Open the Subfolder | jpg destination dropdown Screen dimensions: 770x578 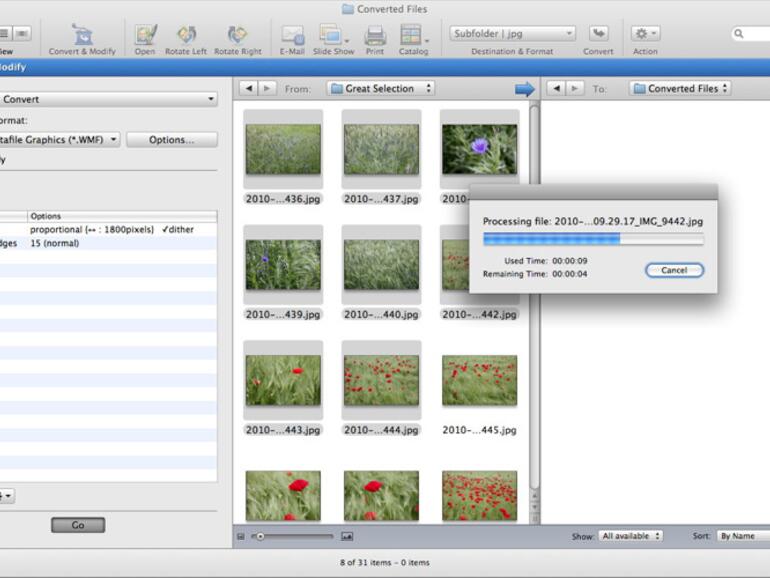[x=512, y=34]
